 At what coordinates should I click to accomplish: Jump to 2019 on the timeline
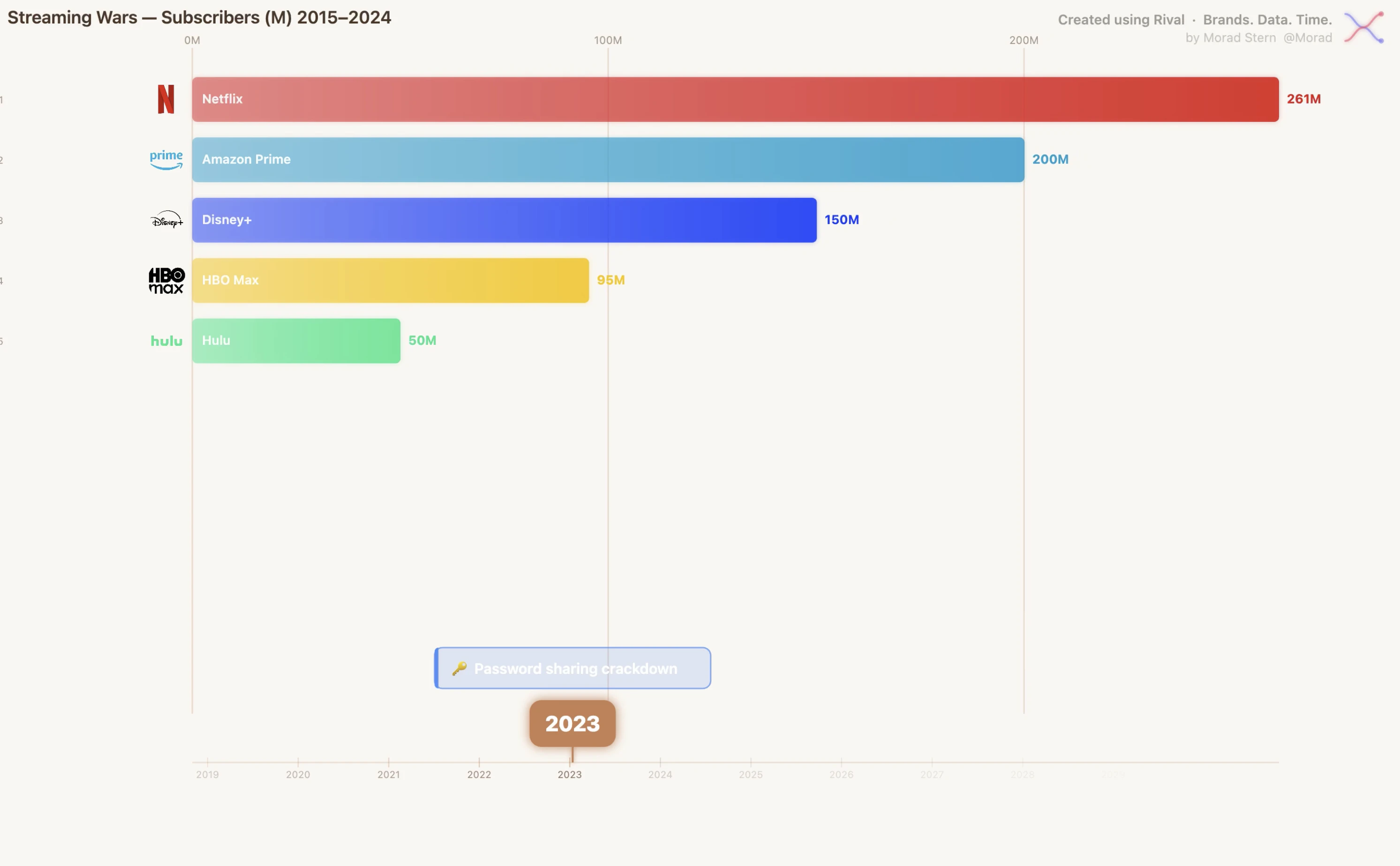[207, 774]
